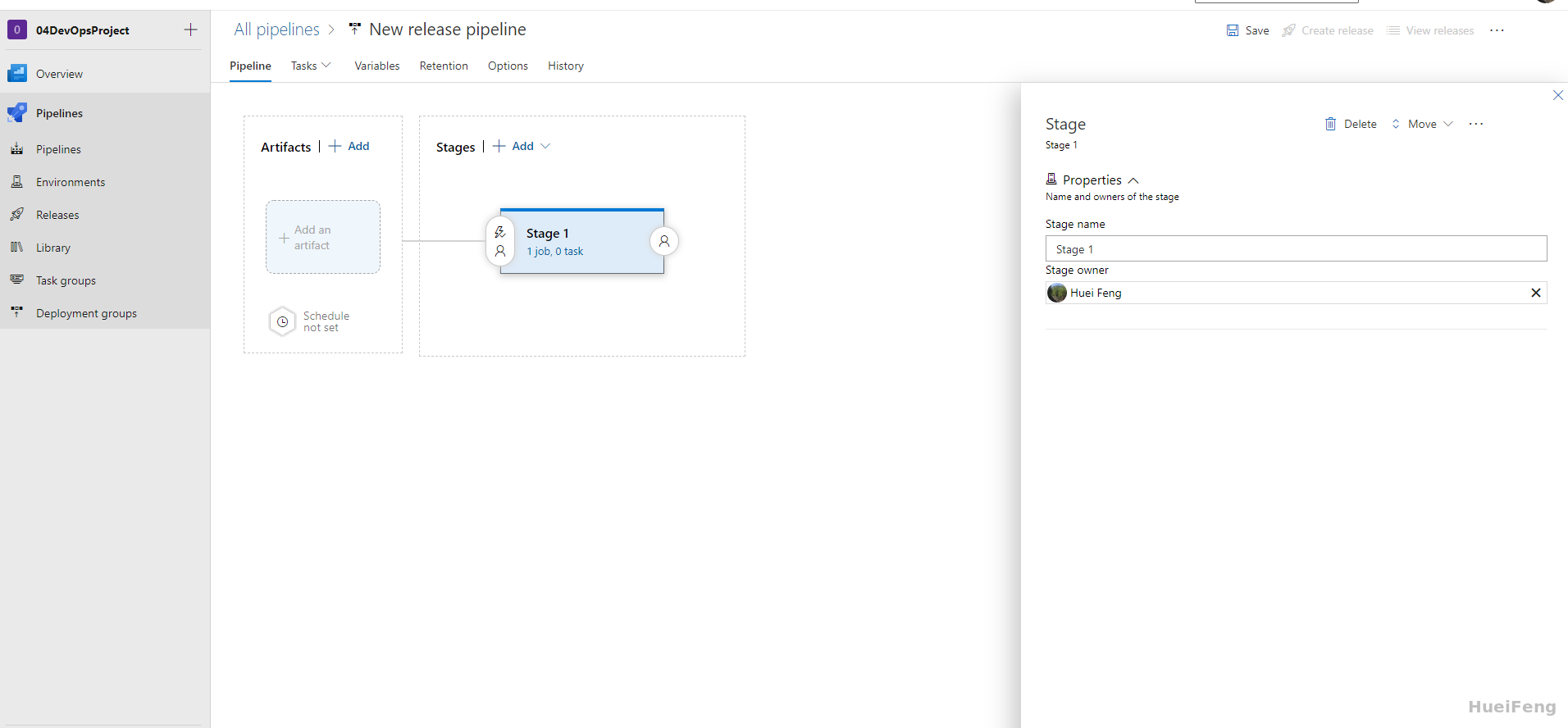Click the plus icon next to project name
The width and height of the screenshot is (1568, 728).
click(x=190, y=30)
